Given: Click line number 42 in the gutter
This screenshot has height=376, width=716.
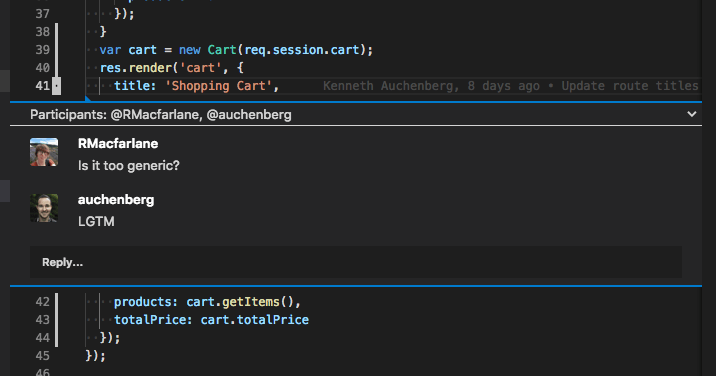Looking at the screenshot, I should (x=42, y=302).
